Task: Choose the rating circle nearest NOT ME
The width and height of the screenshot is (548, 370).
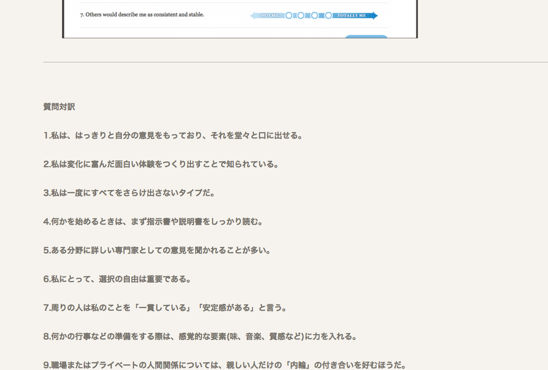Action: coord(289,15)
